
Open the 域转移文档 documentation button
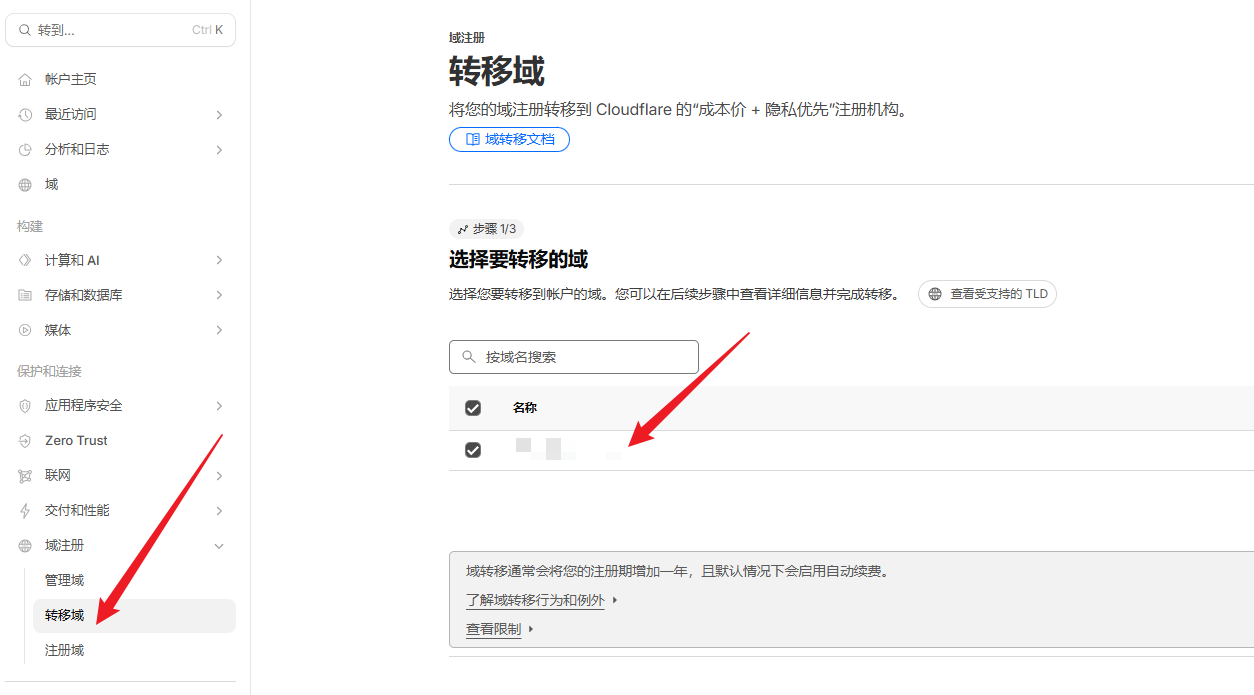(x=509, y=139)
